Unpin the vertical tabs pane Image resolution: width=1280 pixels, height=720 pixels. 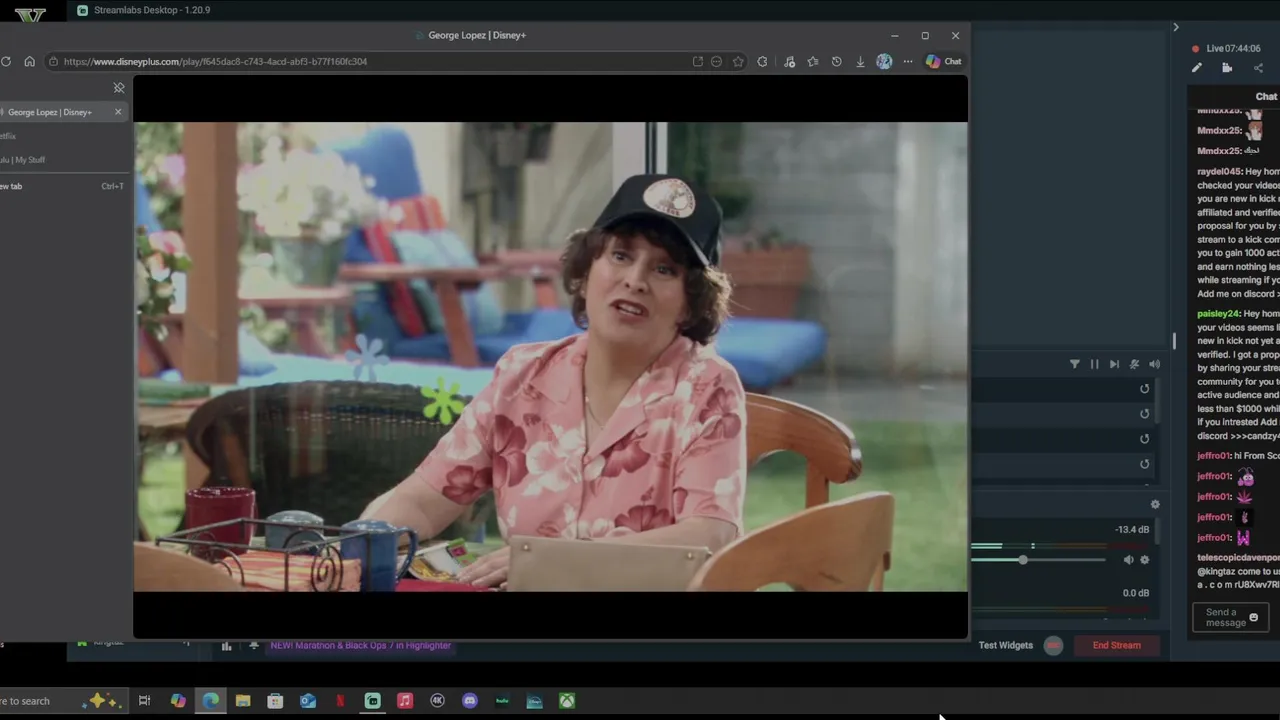[x=119, y=88]
